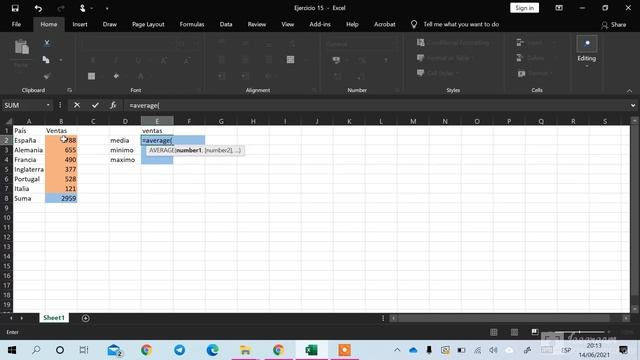Click Tell me what you want to do
The image size is (640, 360).
pyautogui.click(x=461, y=24)
